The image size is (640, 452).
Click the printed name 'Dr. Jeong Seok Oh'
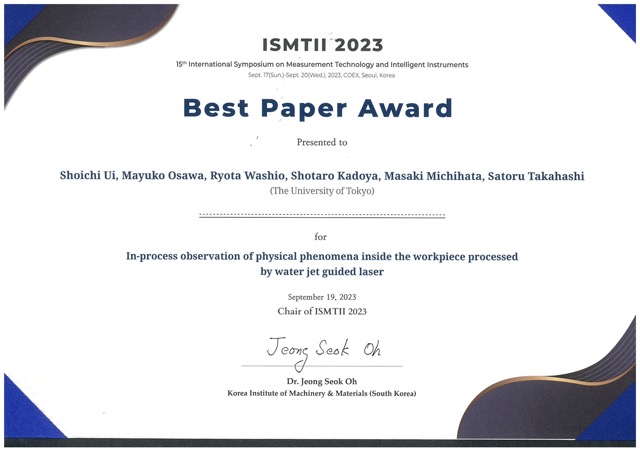(x=322, y=381)
